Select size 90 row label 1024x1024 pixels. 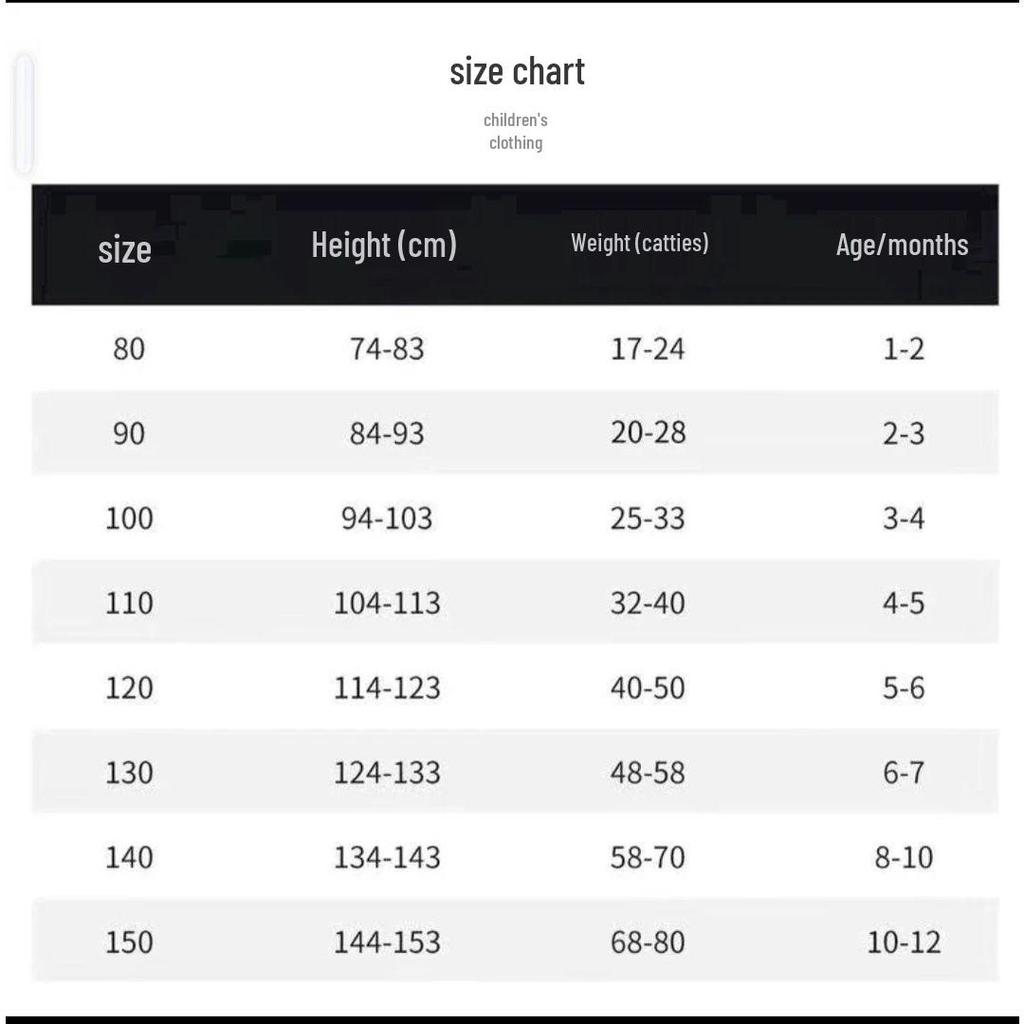129,434
